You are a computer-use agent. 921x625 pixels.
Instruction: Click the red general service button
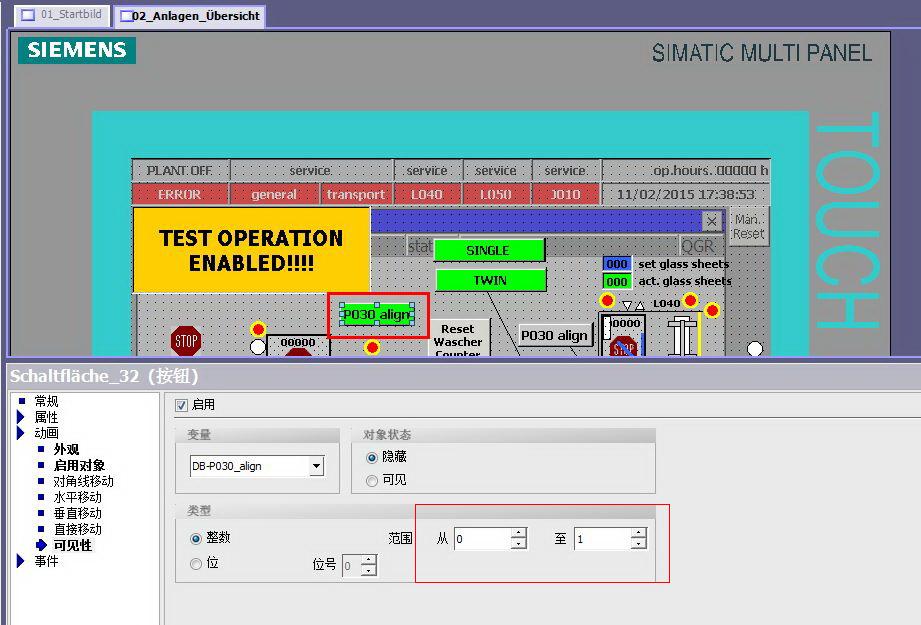pyautogui.click(x=274, y=194)
